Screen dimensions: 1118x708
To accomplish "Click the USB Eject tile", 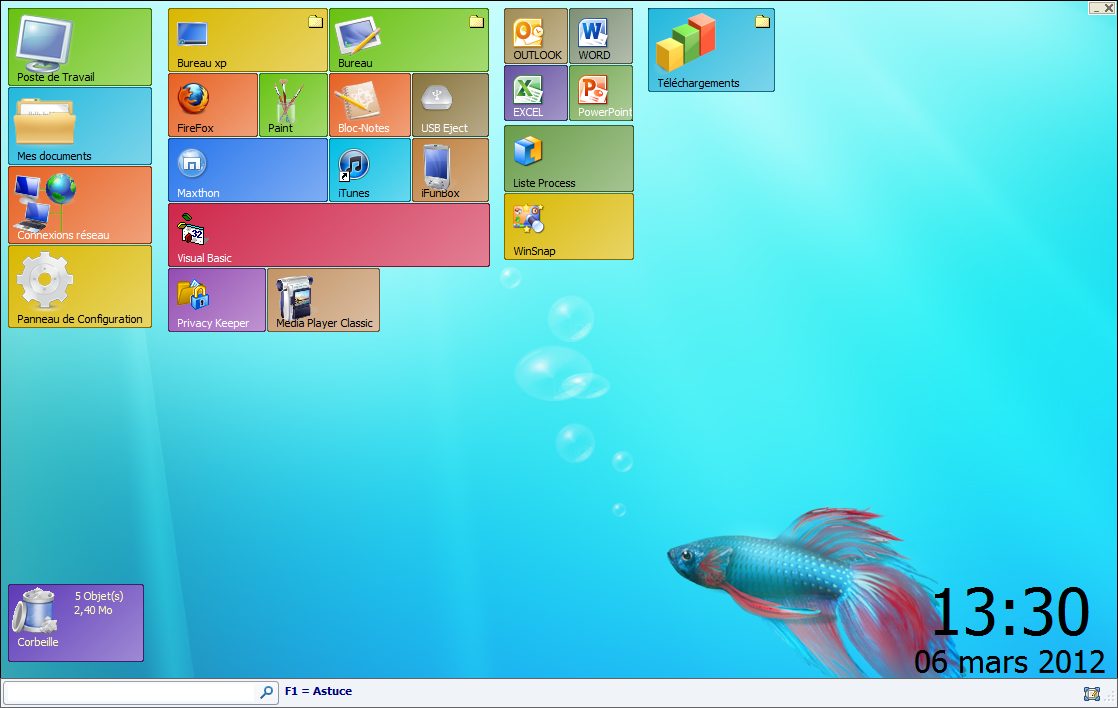I will pyautogui.click(x=450, y=104).
